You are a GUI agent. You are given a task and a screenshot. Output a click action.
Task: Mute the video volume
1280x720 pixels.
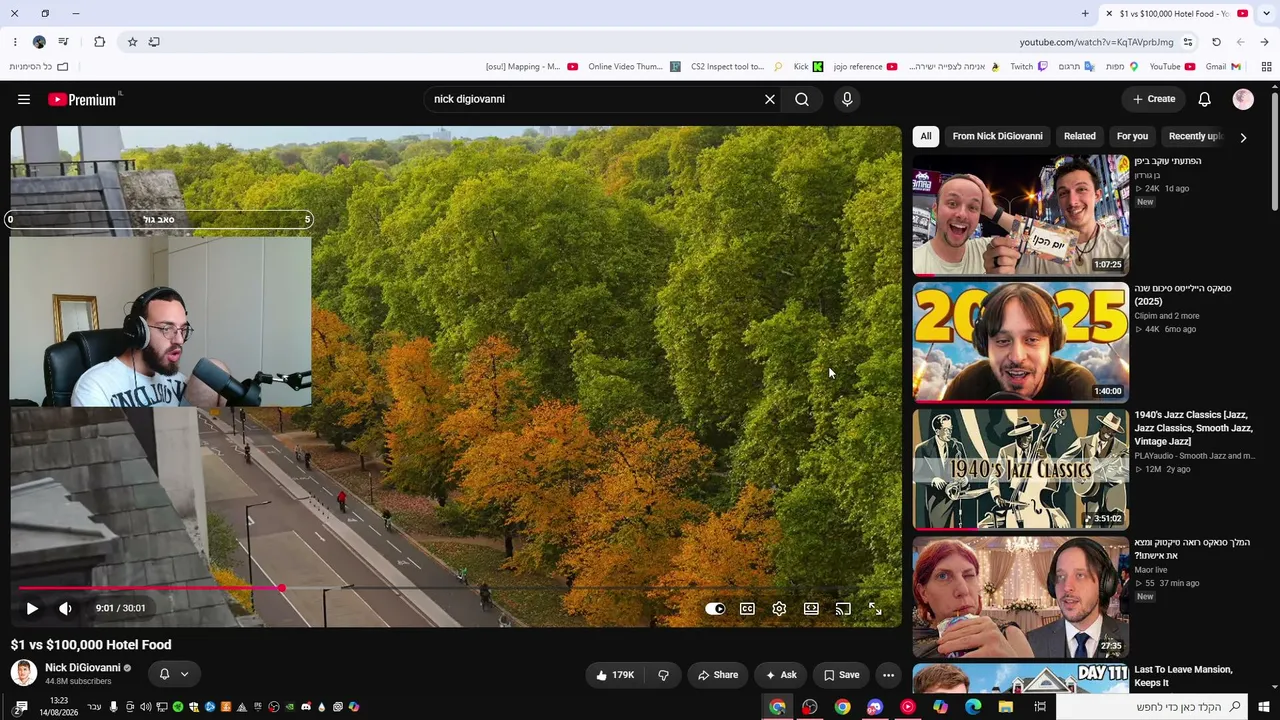pyautogui.click(x=65, y=608)
